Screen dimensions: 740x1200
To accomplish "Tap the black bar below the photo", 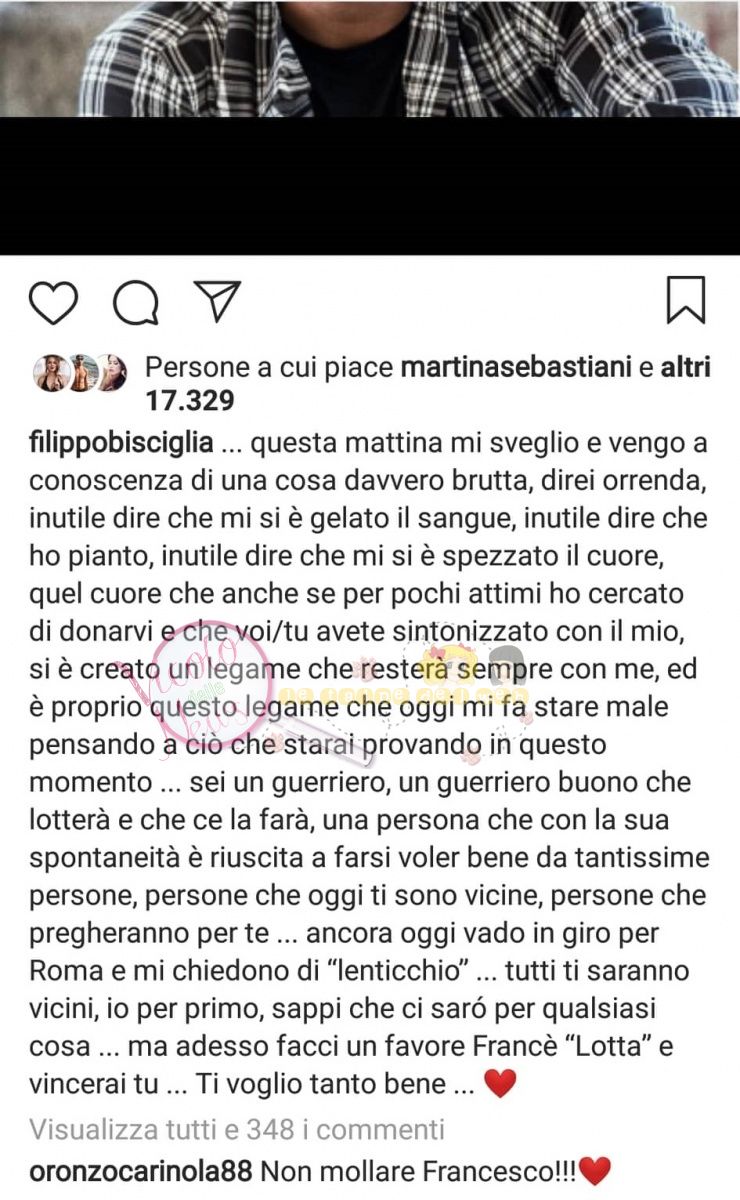I will 370,186.
